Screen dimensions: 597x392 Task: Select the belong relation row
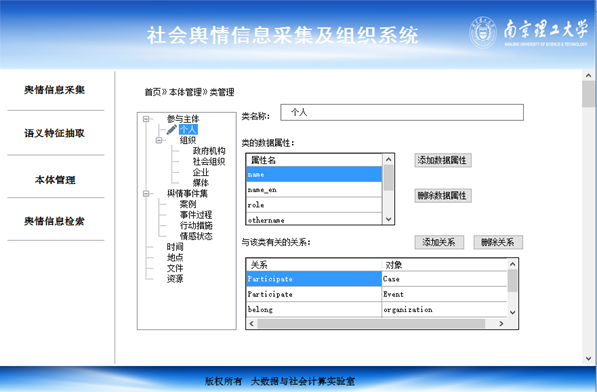(377, 309)
